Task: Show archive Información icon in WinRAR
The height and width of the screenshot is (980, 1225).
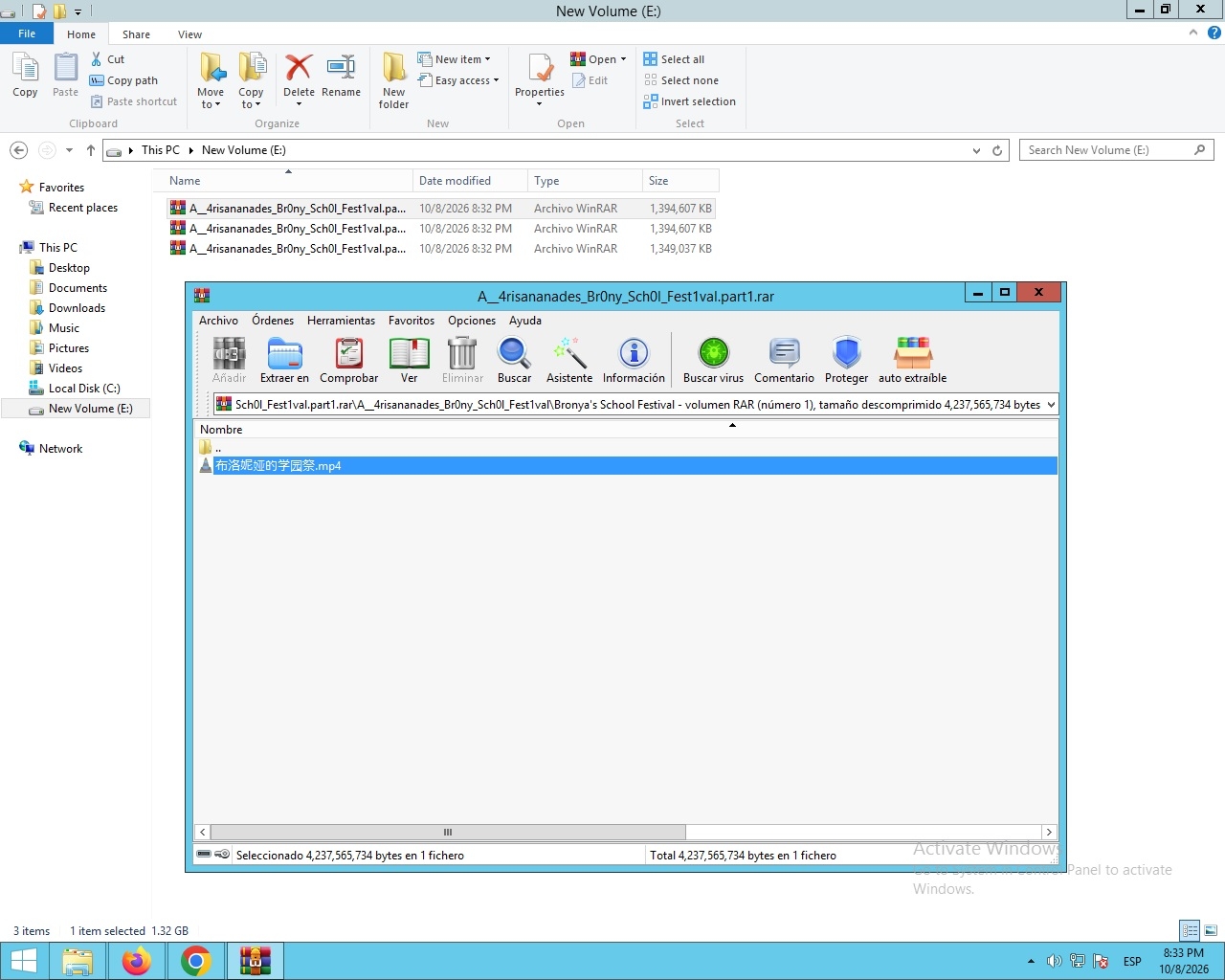Action: pos(634,360)
